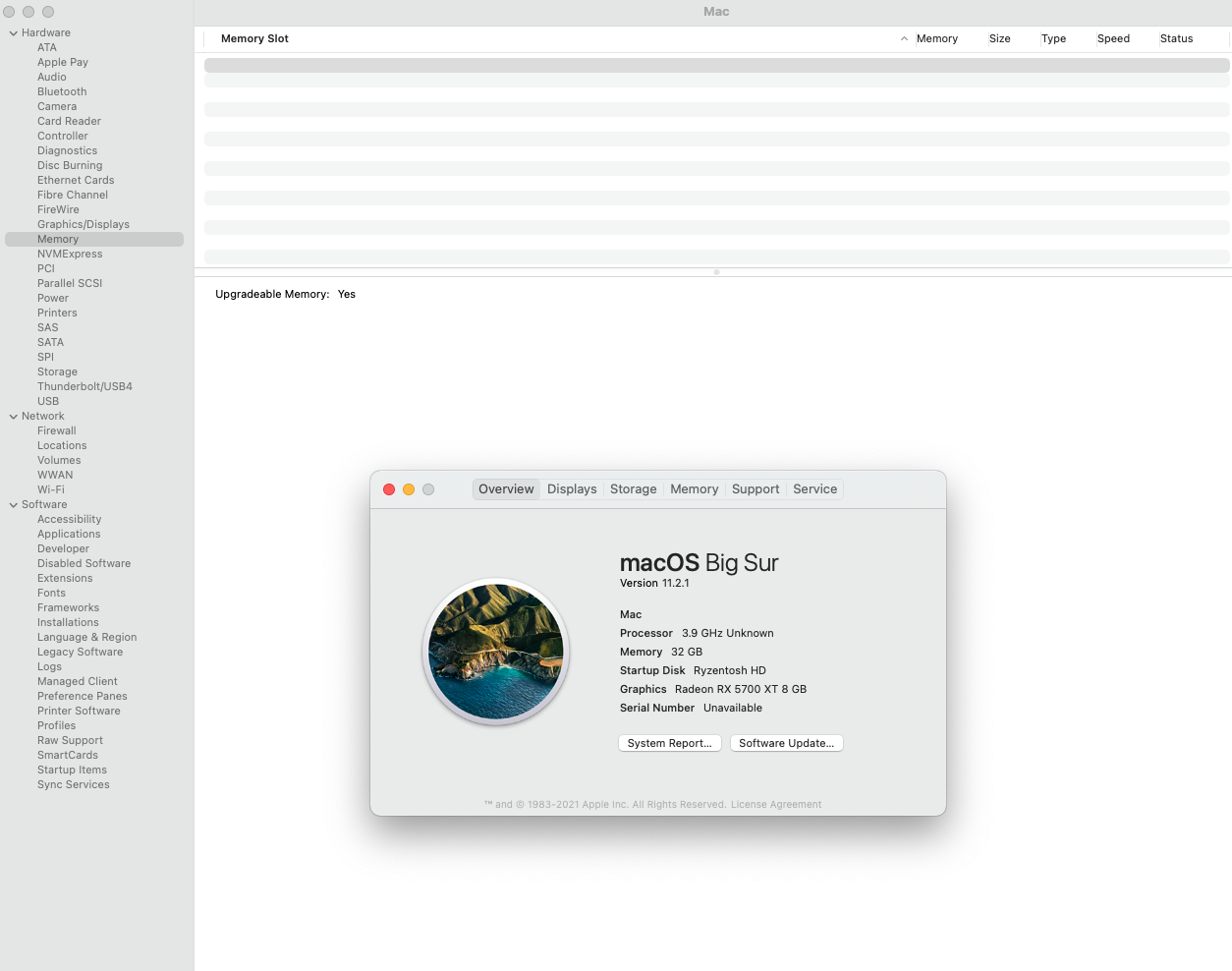Open the Service tab
The height and width of the screenshot is (971, 1232).
(x=814, y=489)
